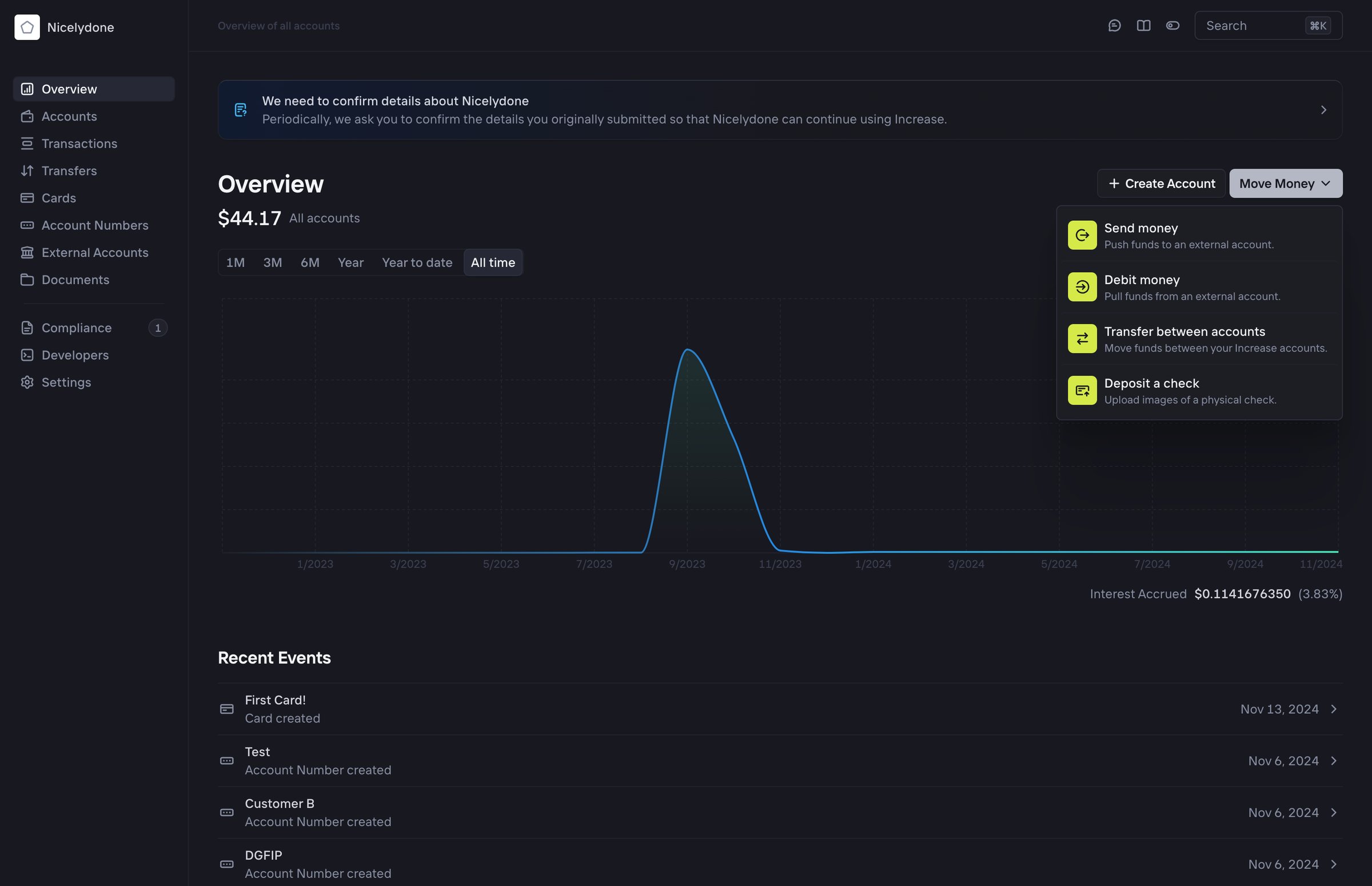Click the Interest Accrued $0.1141676350 value
The width and height of the screenshot is (1372, 886).
coord(1242,594)
